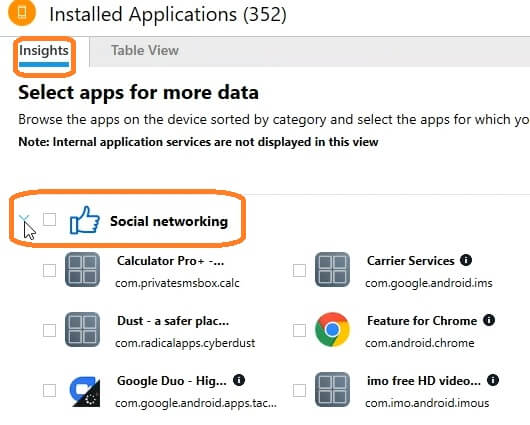530x425 pixels.
Task: Click the Social networking thumbs-up icon
Action: click(x=85, y=220)
